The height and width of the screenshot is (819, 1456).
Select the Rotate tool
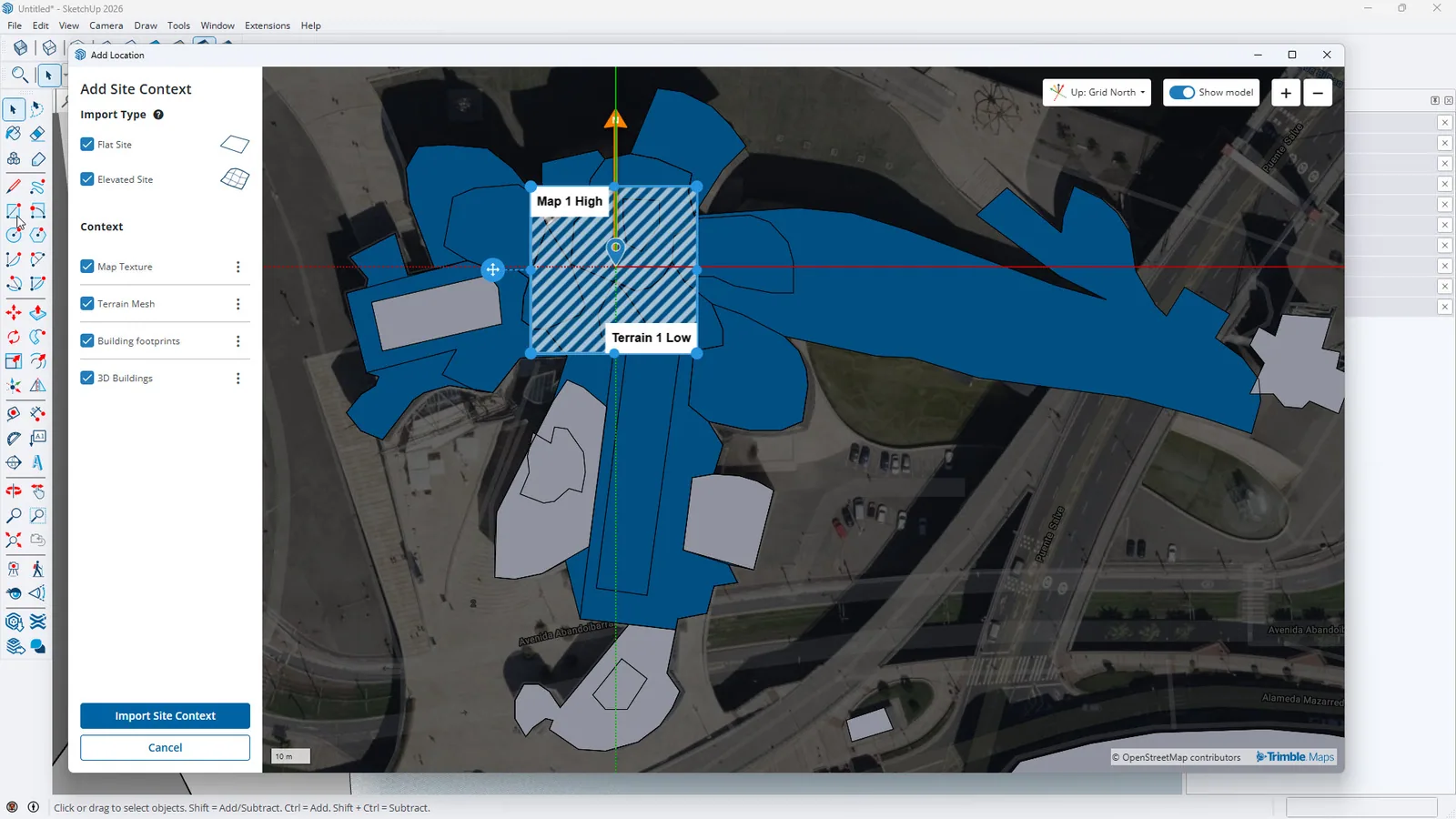tap(14, 337)
